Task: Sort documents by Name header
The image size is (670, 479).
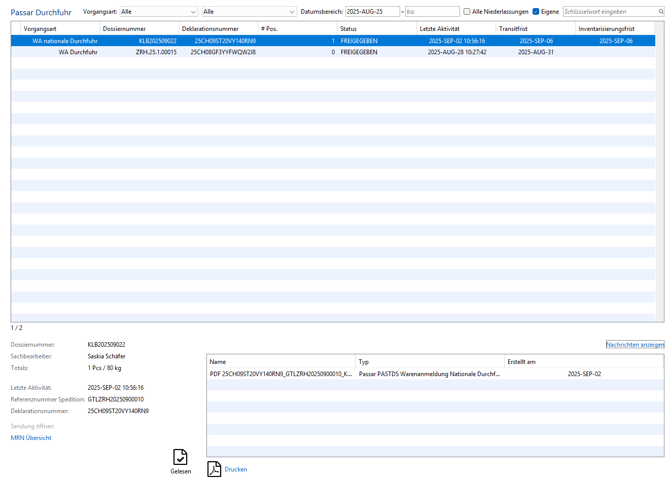Action: pyautogui.click(x=281, y=361)
